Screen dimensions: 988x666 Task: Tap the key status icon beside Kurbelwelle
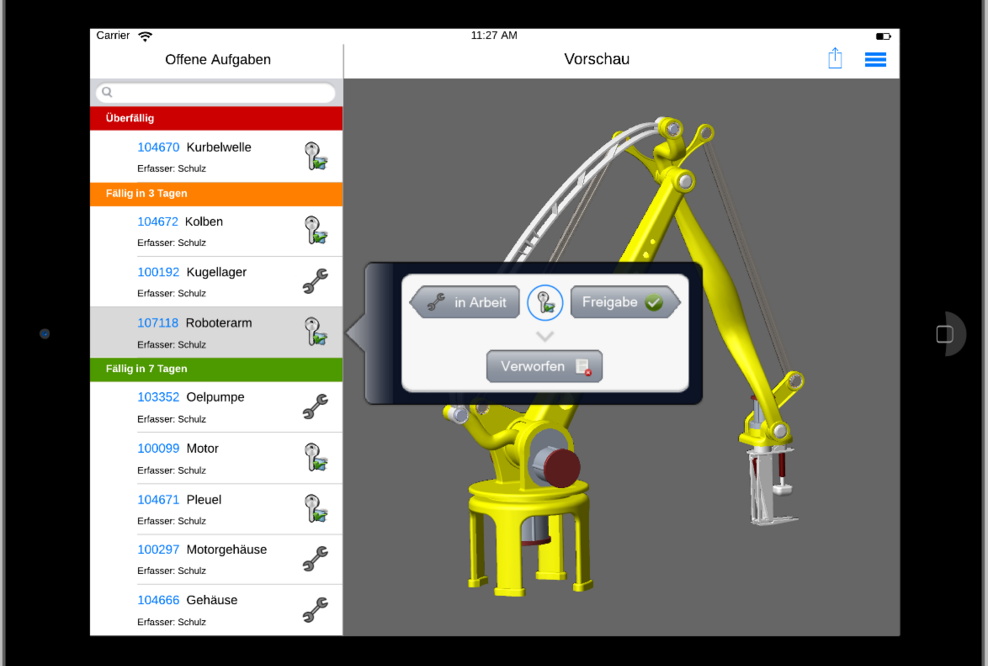pos(316,156)
